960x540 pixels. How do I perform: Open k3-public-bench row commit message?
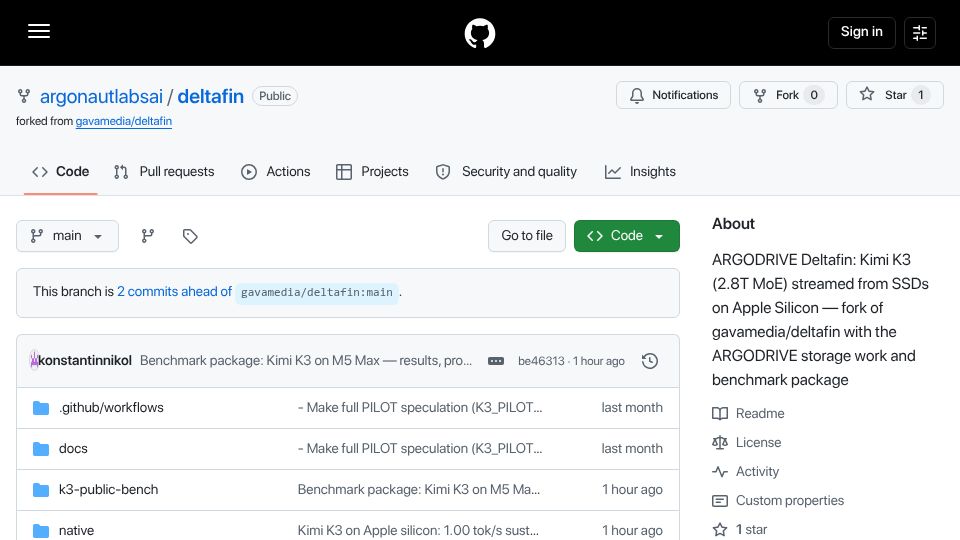click(x=419, y=490)
